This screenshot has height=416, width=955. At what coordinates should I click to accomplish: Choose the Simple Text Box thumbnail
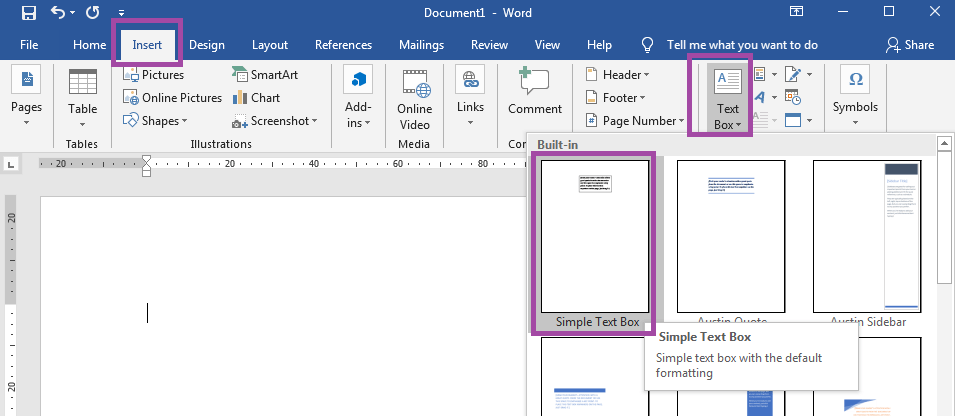click(x=594, y=237)
